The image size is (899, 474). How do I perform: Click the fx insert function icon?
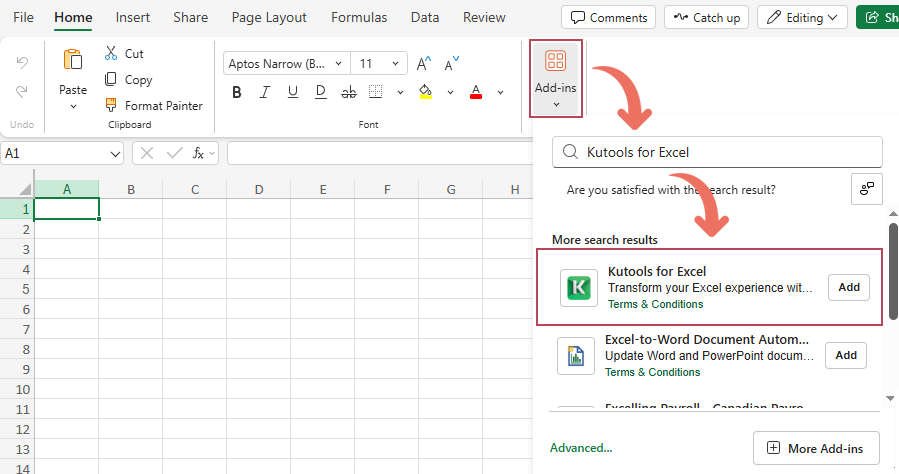pyautogui.click(x=198, y=153)
